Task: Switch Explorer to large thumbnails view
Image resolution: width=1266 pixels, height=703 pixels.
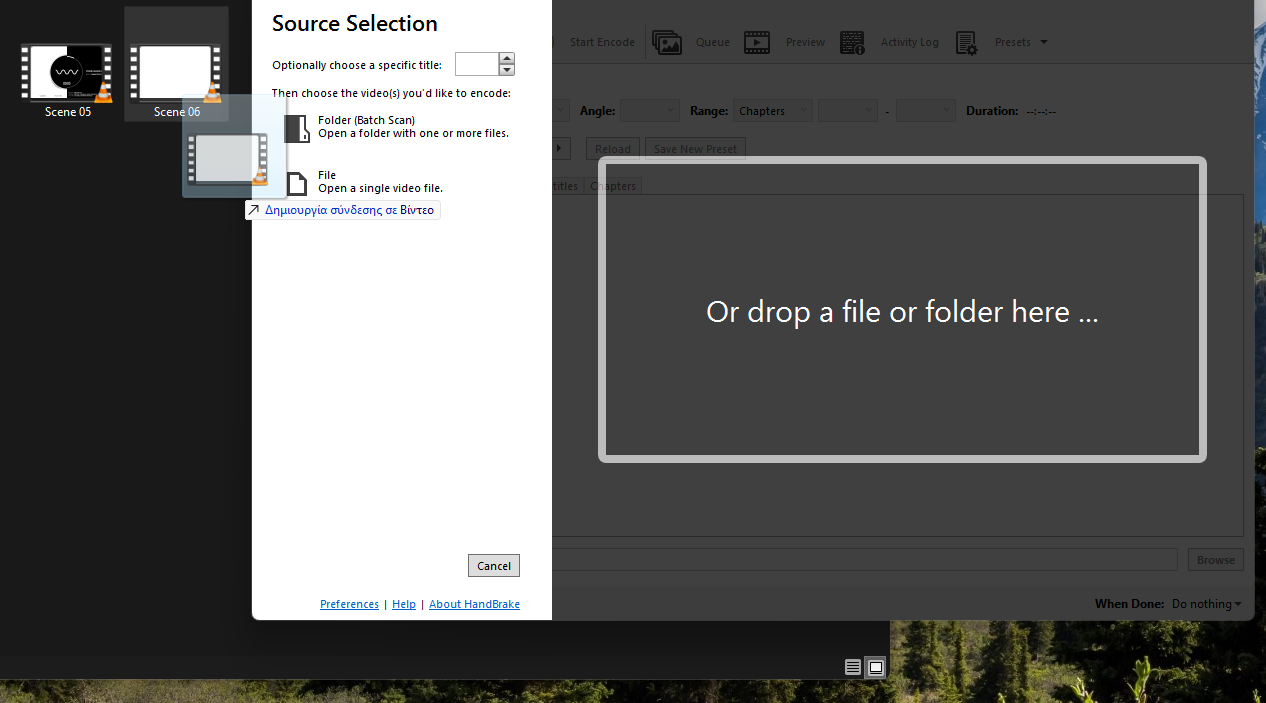Action: (876, 667)
